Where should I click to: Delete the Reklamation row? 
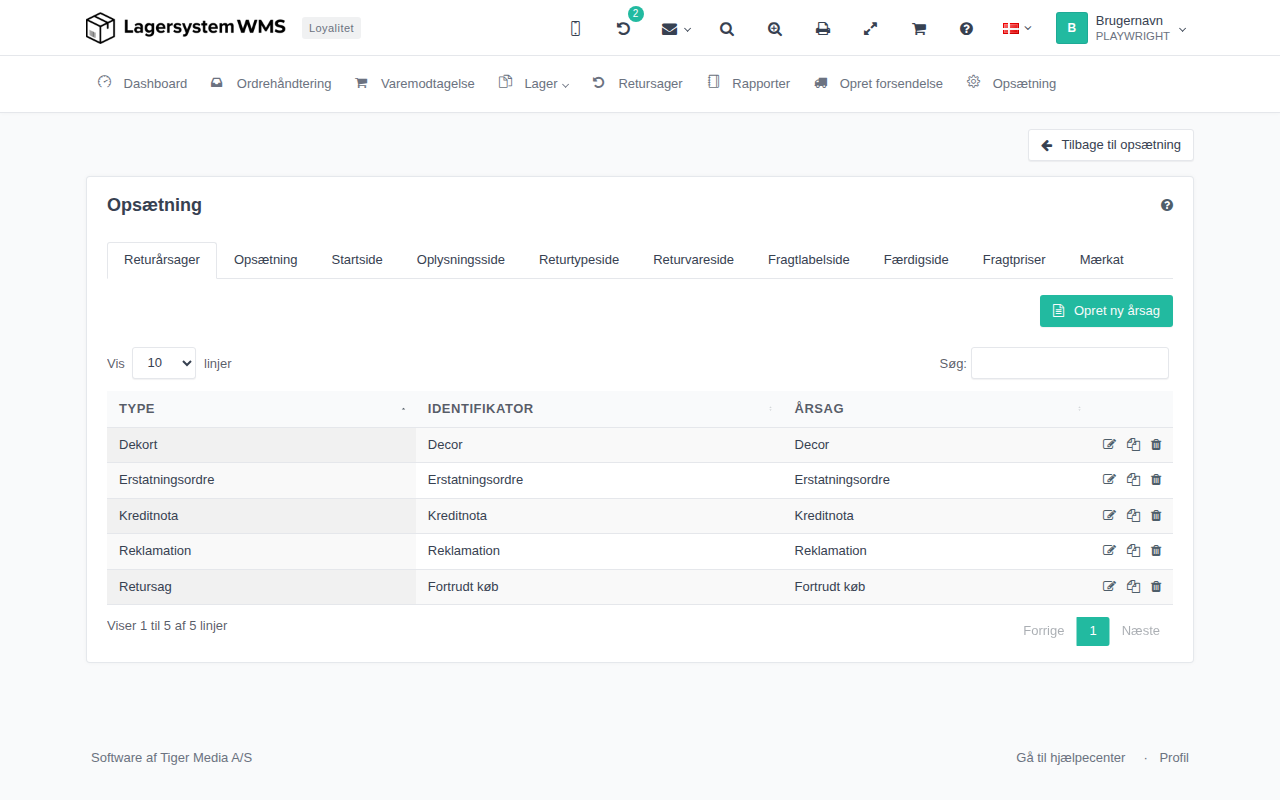(1156, 551)
